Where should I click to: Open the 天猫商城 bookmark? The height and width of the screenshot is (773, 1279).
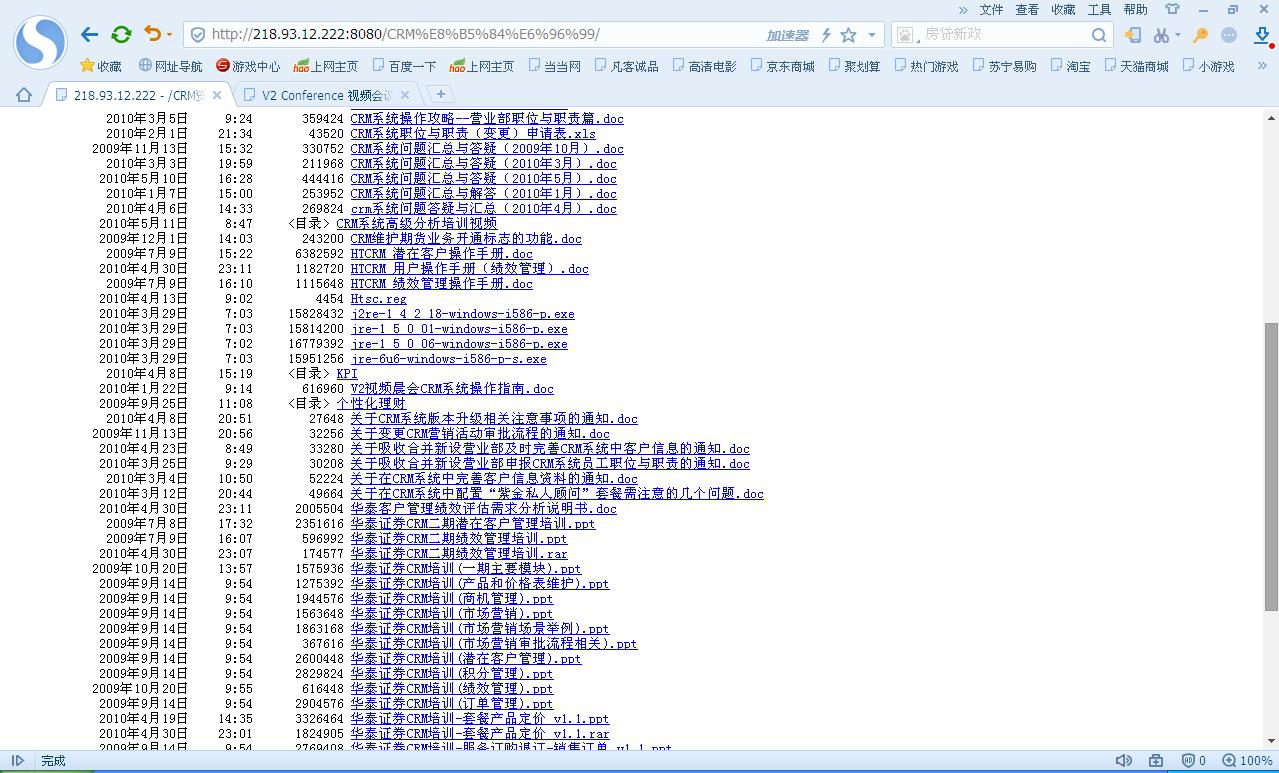pyautogui.click(x=1137, y=66)
